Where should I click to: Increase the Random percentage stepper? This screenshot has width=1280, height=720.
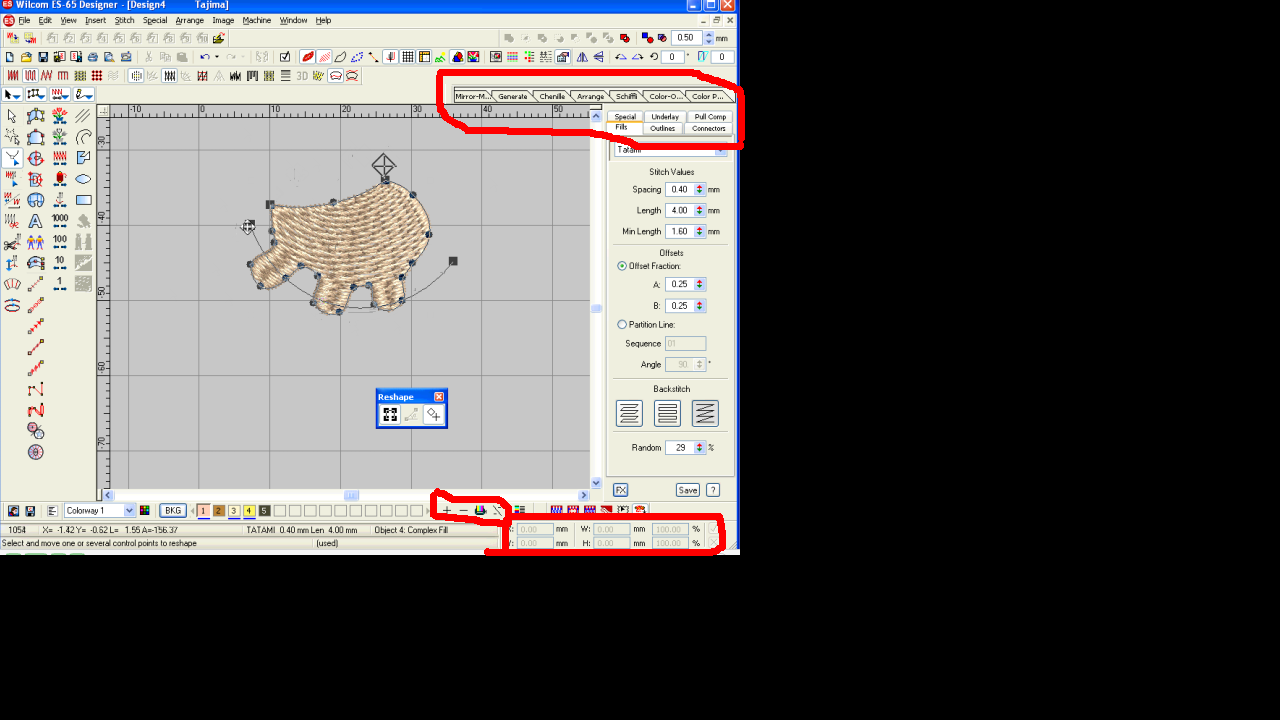click(x=700, y=445)
